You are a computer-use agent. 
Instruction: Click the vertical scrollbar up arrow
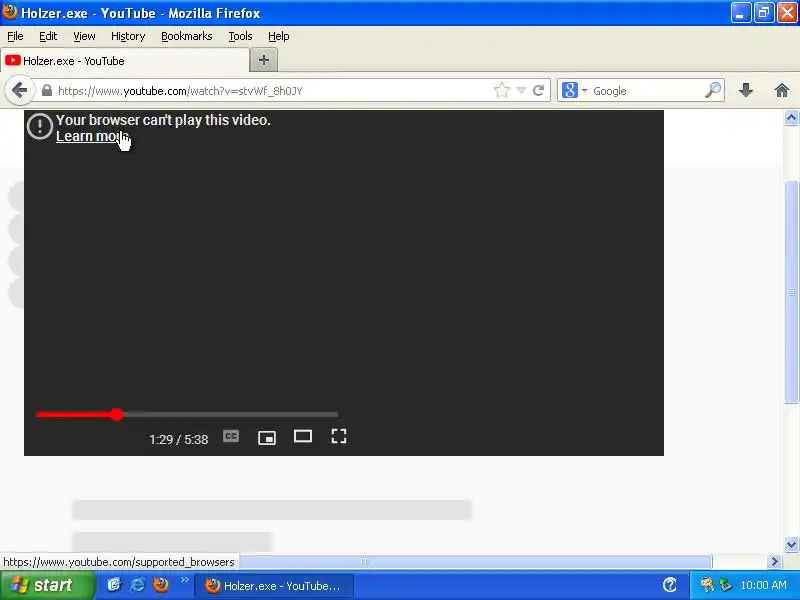[791, 118]
